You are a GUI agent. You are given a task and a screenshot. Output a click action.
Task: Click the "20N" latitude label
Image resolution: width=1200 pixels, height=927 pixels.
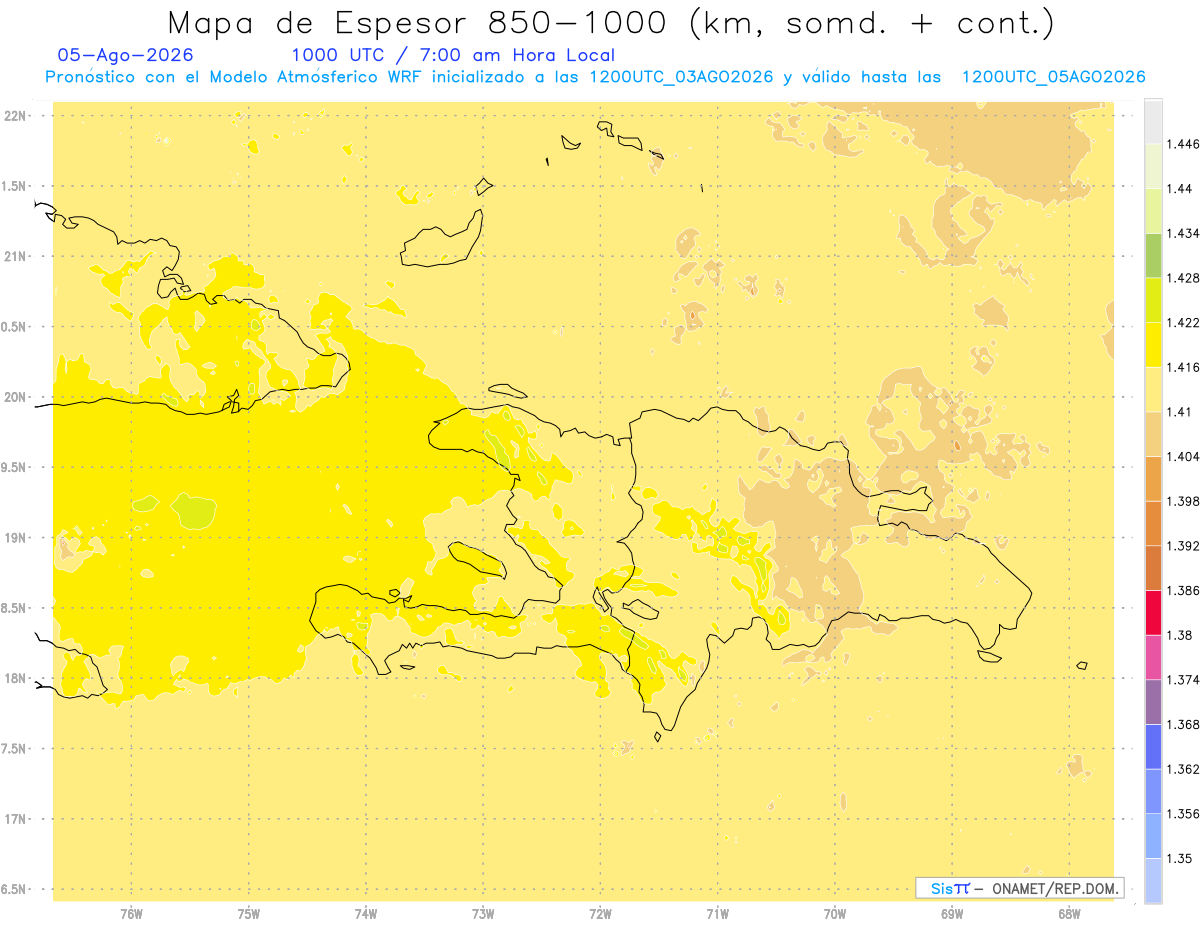[15, 397]
